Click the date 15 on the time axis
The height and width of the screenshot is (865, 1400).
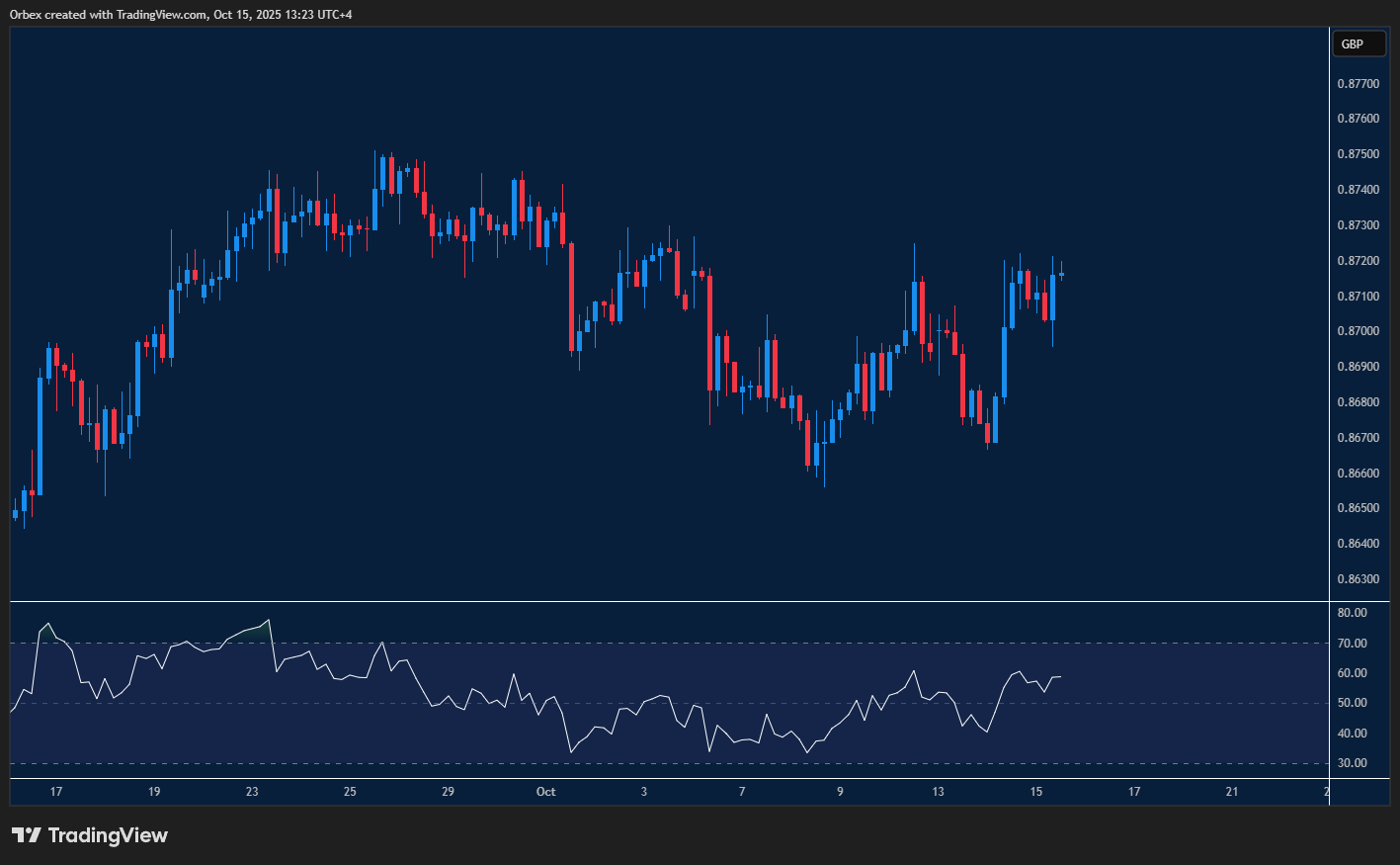tap(1035, 792)
